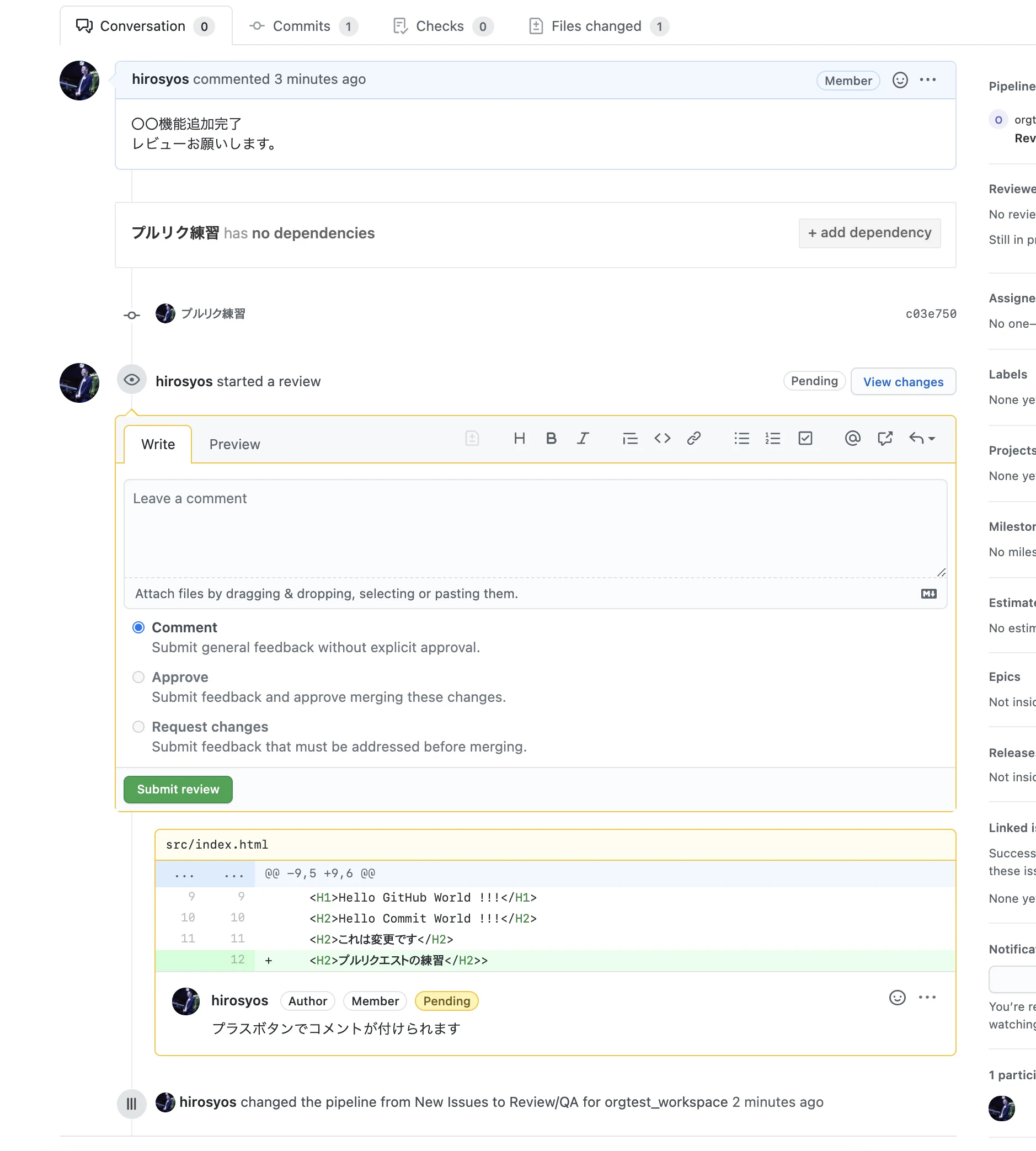The width and height of the screenshot is (1036, 1151).
Task: Mention a user with @ icon
Action: coord(852,438)
